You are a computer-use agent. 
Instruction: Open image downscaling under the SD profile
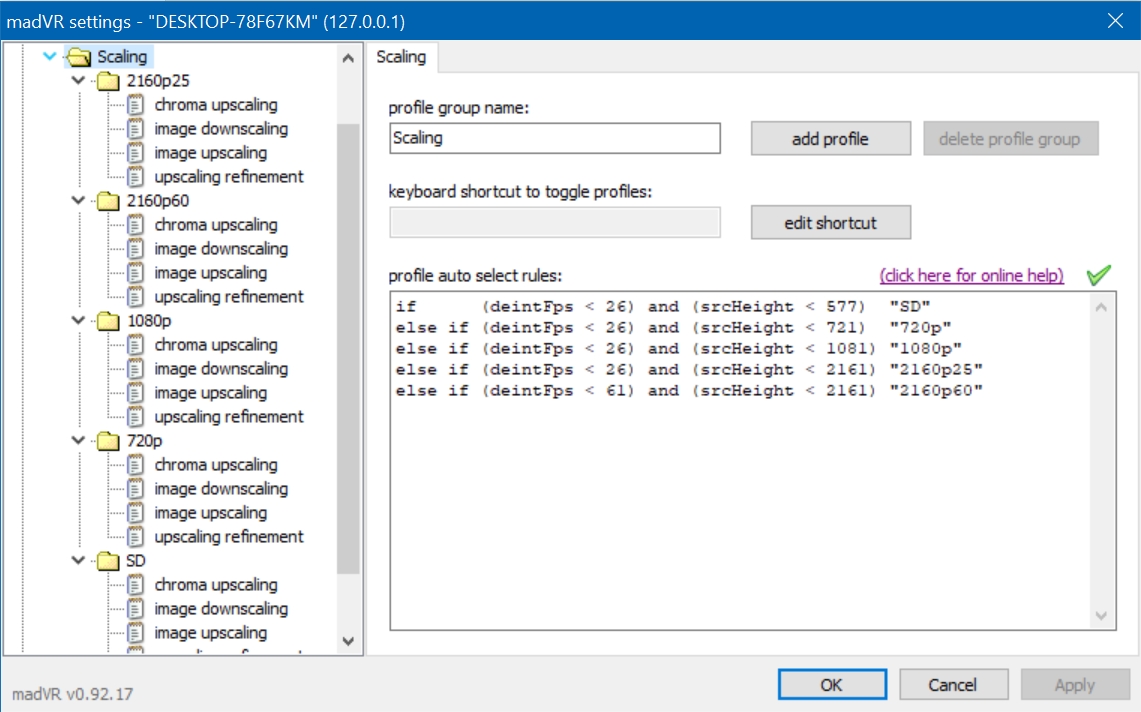pyautogui.click(x=221, y=609)
